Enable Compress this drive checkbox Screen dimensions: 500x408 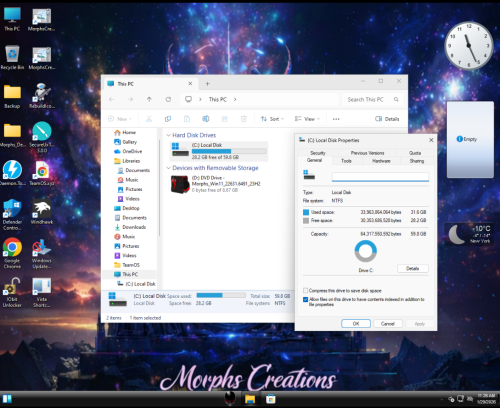coord(305,290)
